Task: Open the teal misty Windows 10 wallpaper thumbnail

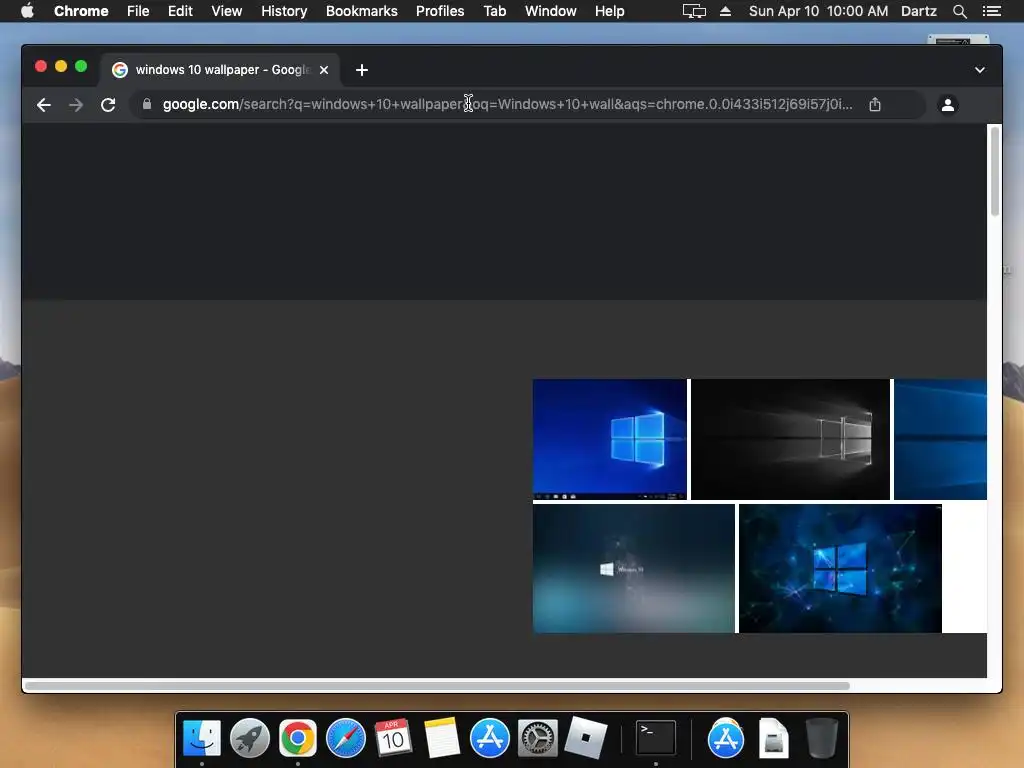Action: tap(633, 568)
